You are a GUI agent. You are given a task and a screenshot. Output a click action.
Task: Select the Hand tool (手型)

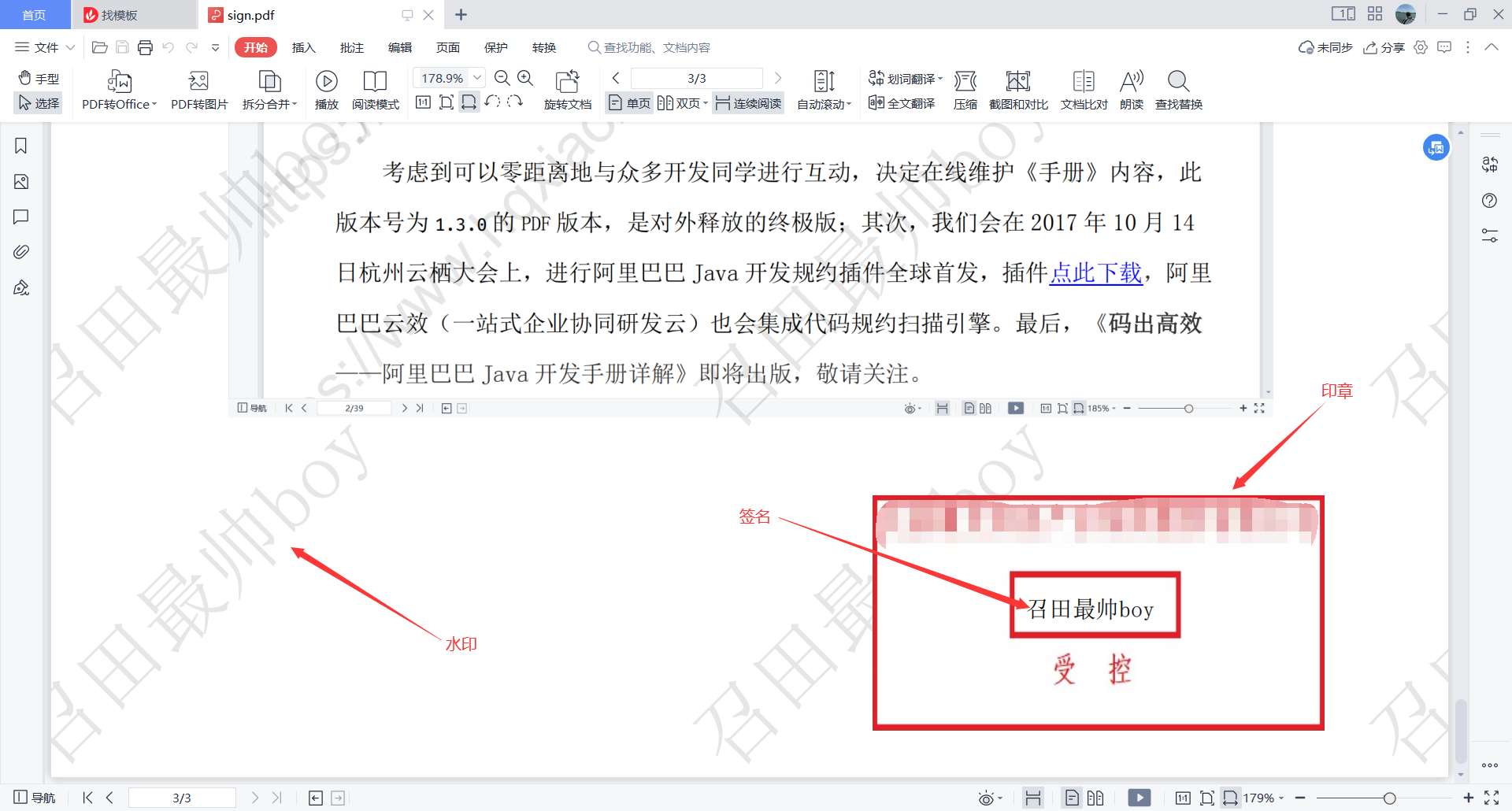(39, 79)
